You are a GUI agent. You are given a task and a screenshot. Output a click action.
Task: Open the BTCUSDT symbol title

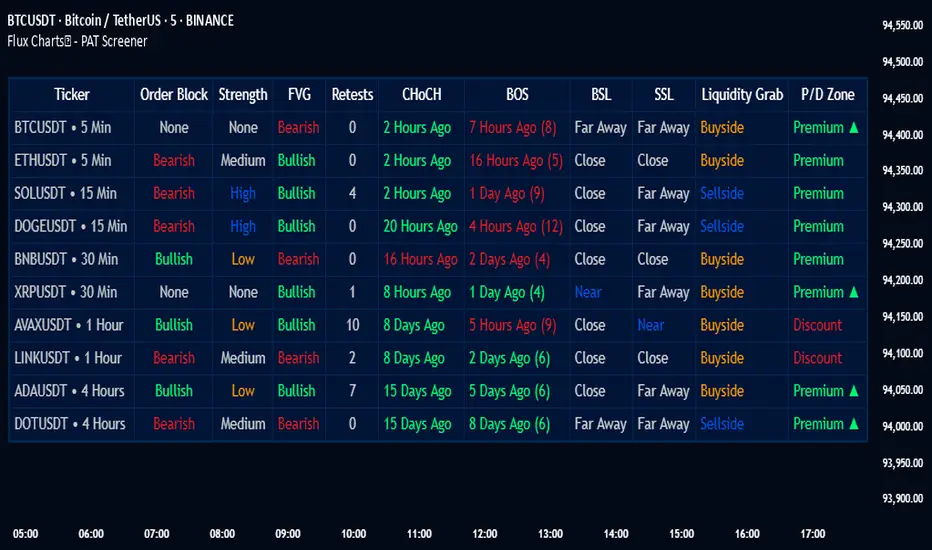tap(119, 20)
